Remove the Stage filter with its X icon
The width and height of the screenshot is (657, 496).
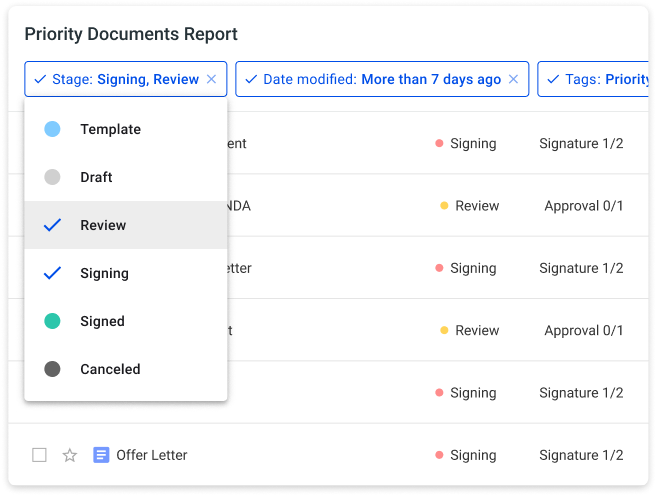[212, 79]
